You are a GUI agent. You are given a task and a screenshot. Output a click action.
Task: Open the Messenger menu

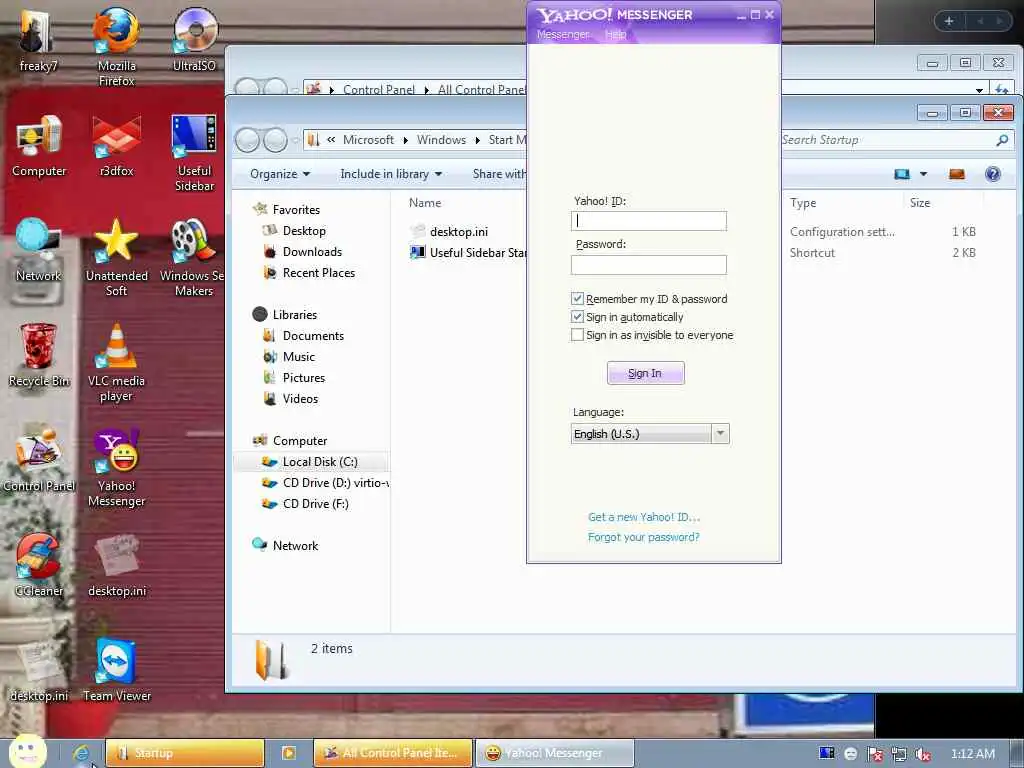(x=562, y=35)
